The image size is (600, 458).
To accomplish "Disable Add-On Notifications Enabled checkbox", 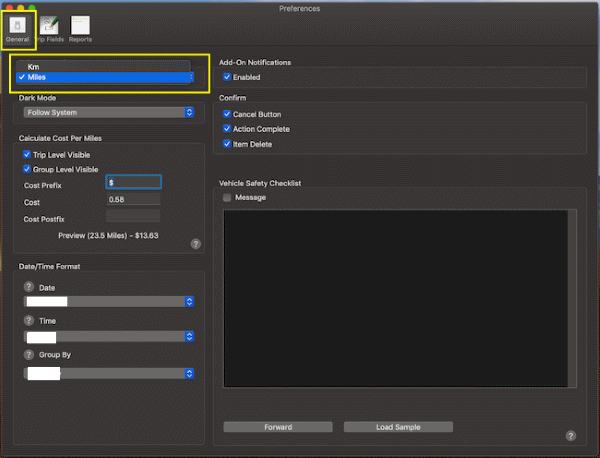I will click(227, 76).
